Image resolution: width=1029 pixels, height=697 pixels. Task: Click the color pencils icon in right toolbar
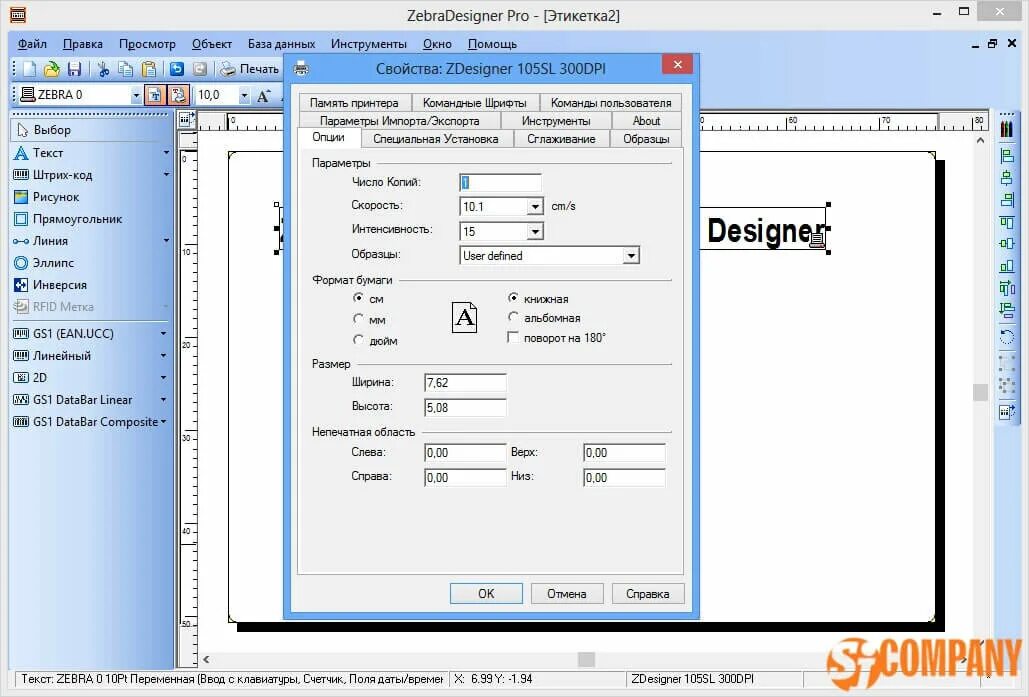click(1007, 128)
